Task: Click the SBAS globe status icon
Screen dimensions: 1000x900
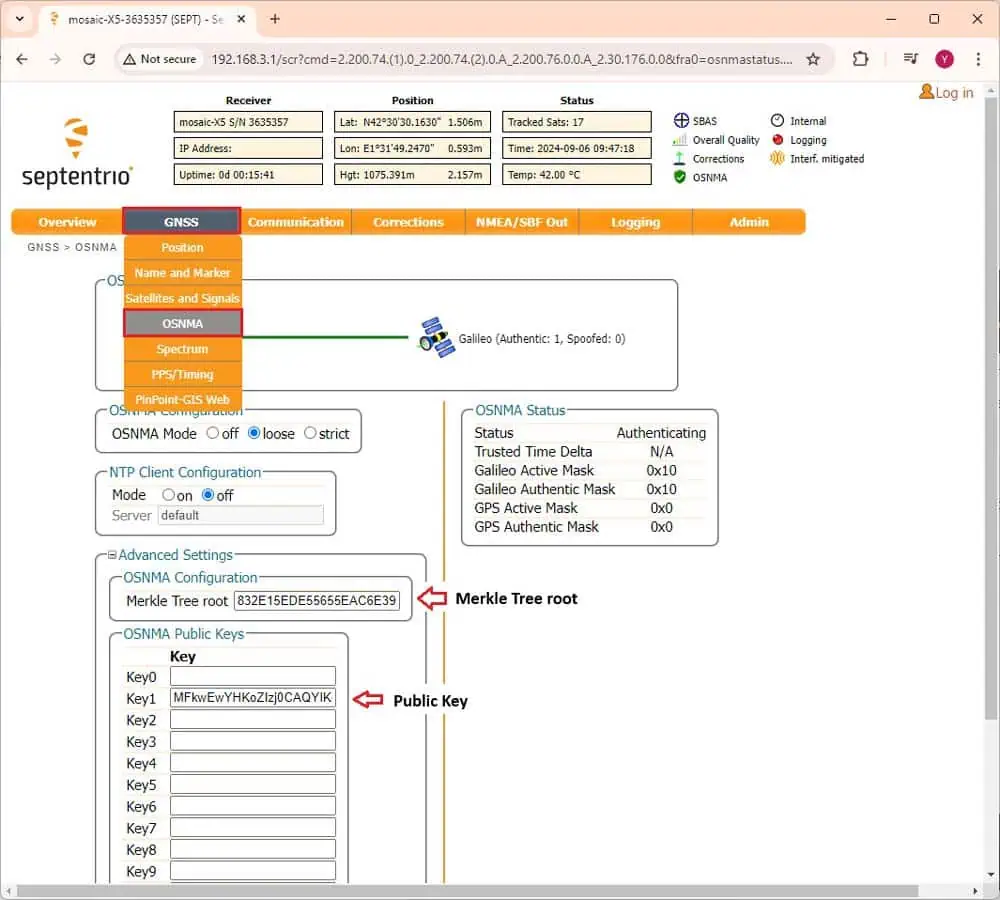Action: pyautogui.click(x=680, y=121)
